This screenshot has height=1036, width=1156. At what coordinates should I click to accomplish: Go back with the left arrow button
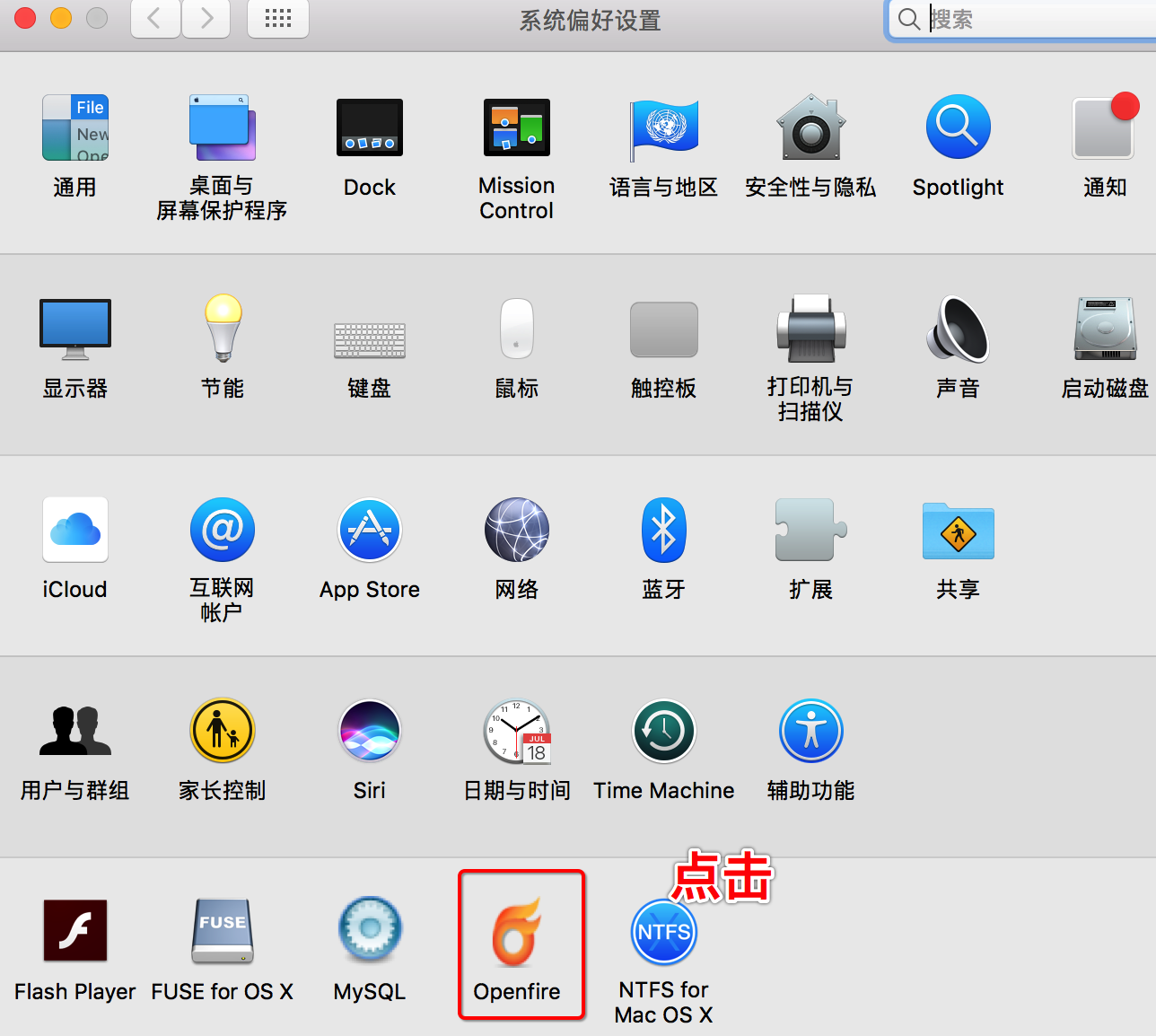[155, 18]
